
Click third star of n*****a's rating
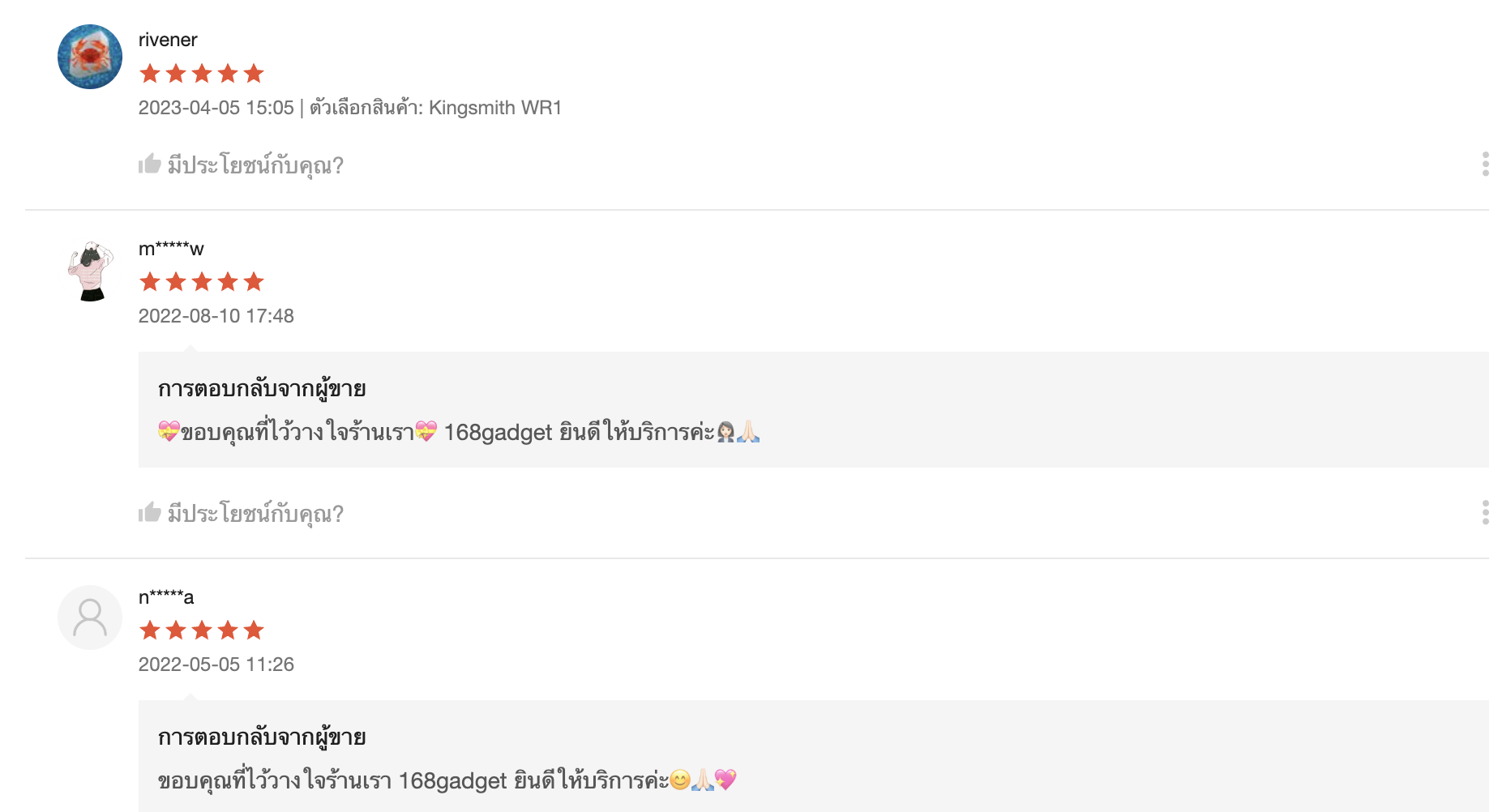click(x=202, y=630)
